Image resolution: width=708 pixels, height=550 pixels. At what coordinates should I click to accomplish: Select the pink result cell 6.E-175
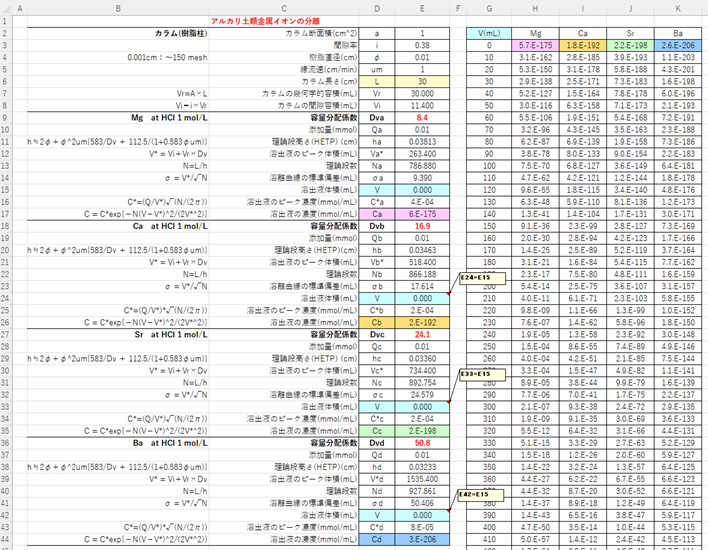422,214
